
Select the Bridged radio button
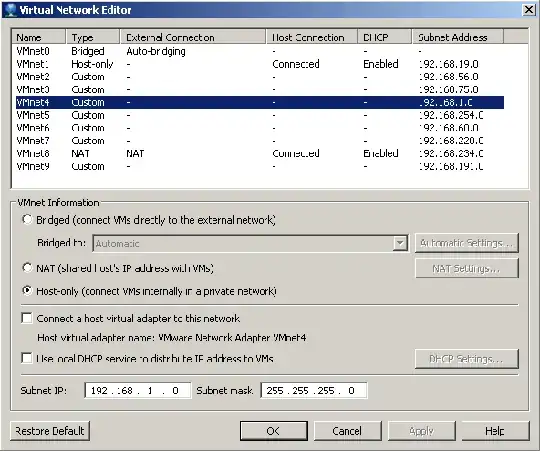pos(27,219)
